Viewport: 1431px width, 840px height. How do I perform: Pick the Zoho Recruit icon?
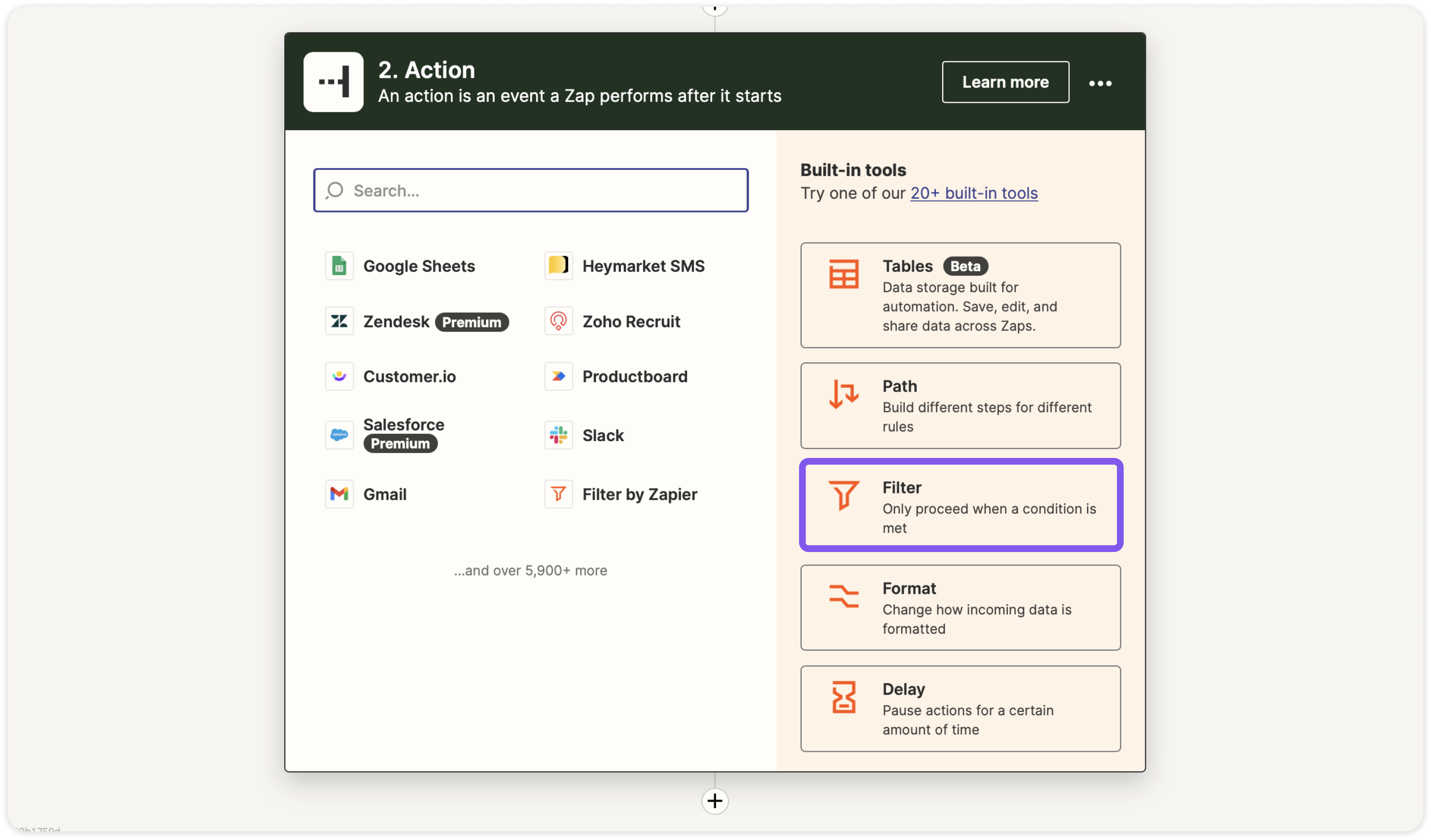558,321
